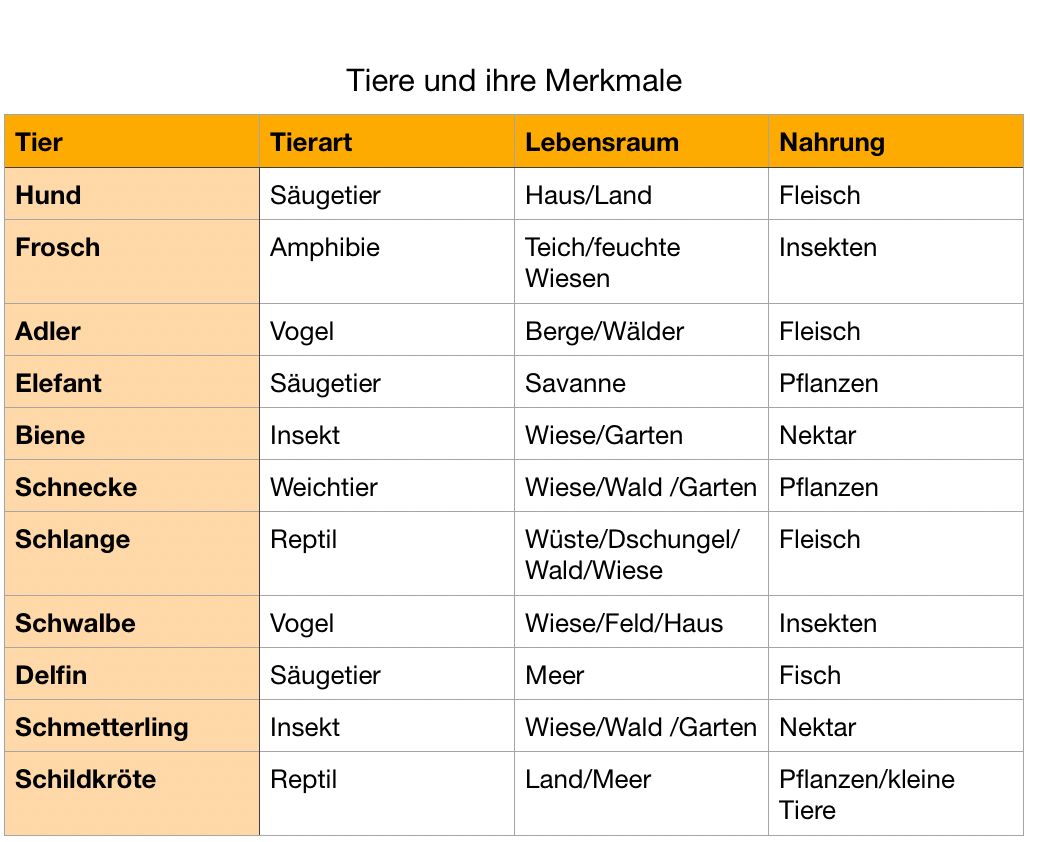Select the 'Hund' row label cell

tap(131, 195)
